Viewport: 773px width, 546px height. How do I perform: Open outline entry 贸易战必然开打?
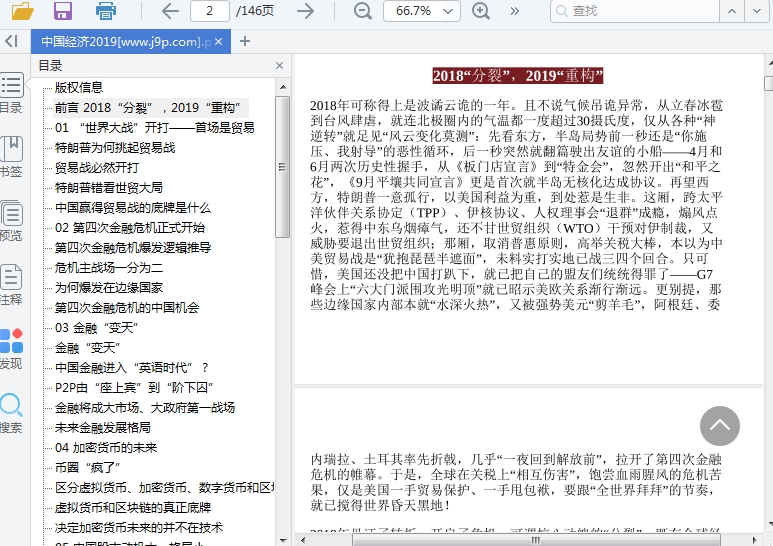tap(97, 168)
